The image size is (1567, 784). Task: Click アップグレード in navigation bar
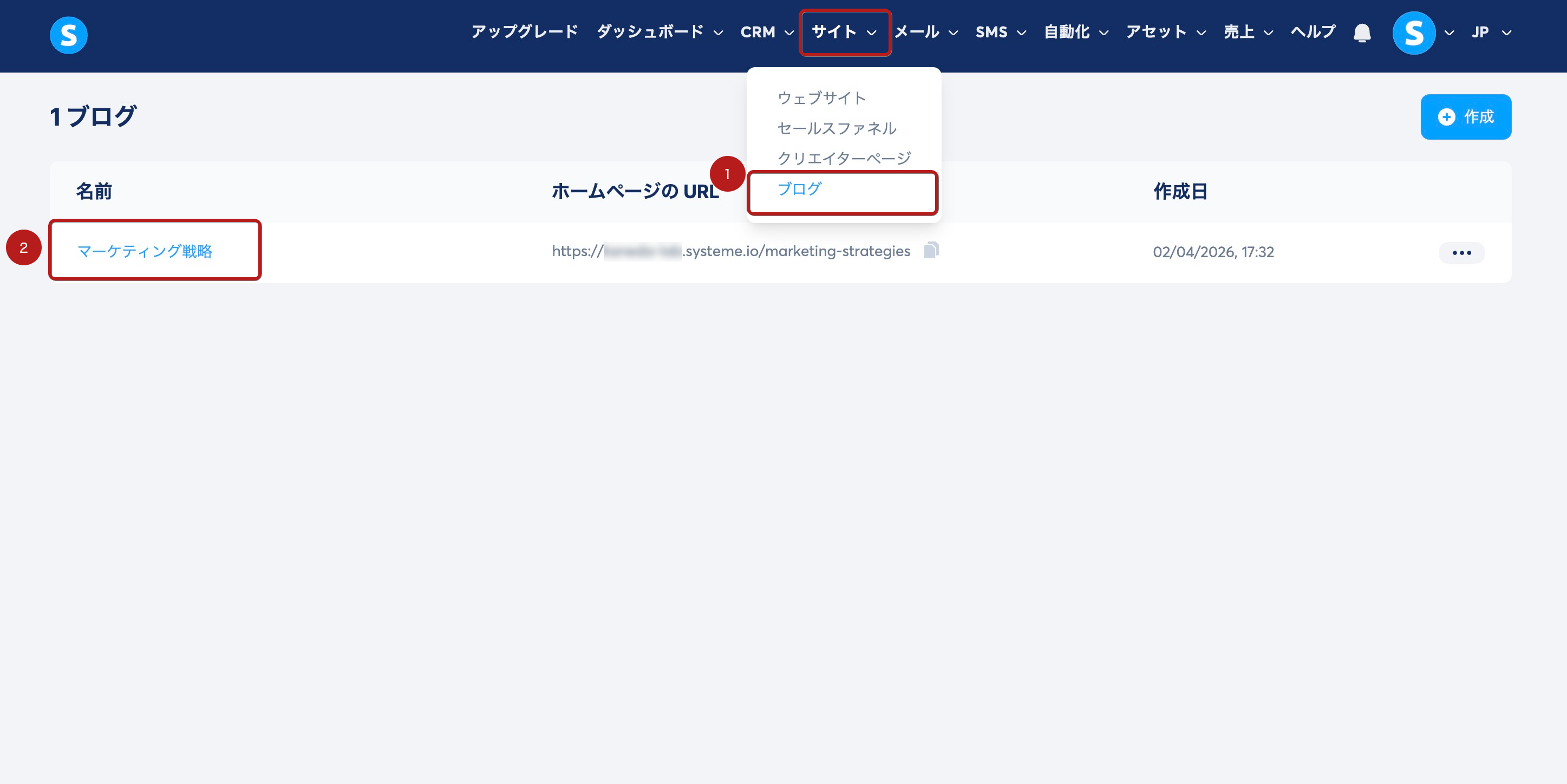[524, 32]
